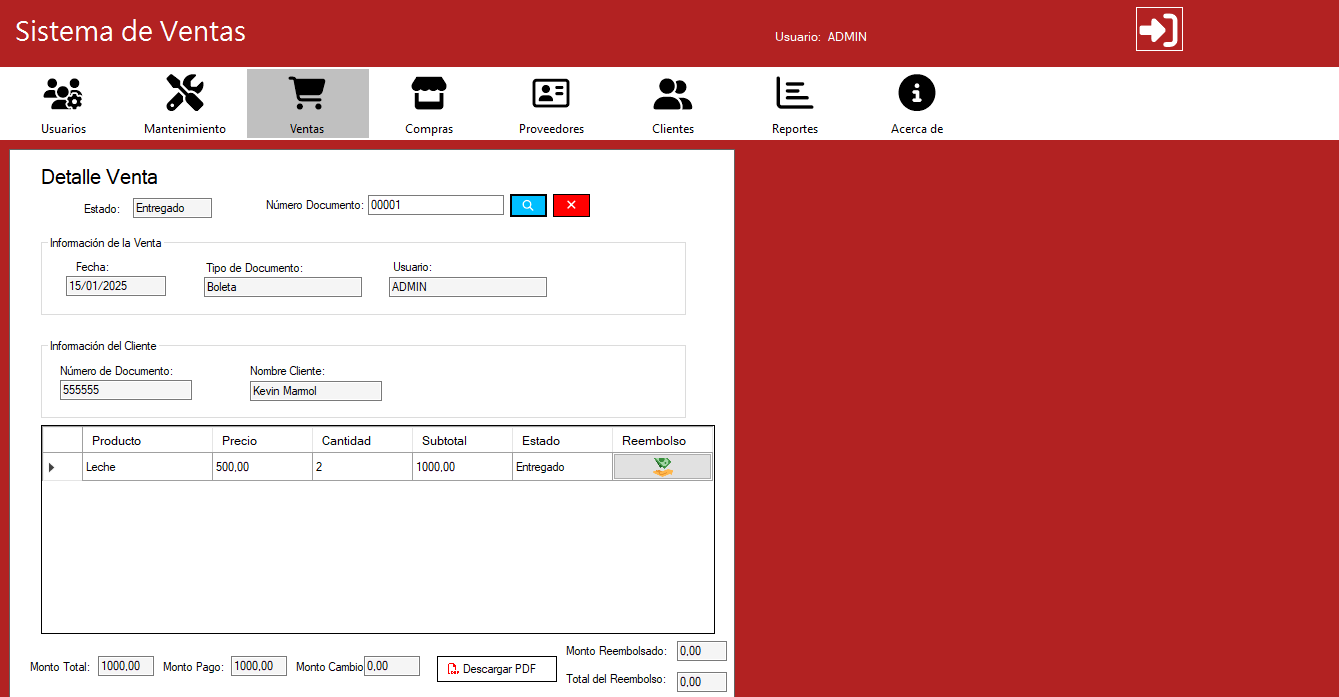The height and width of the screenshot is (697, 1339).
Task: Click the logout icon in header
Action: coord(1159,29)
